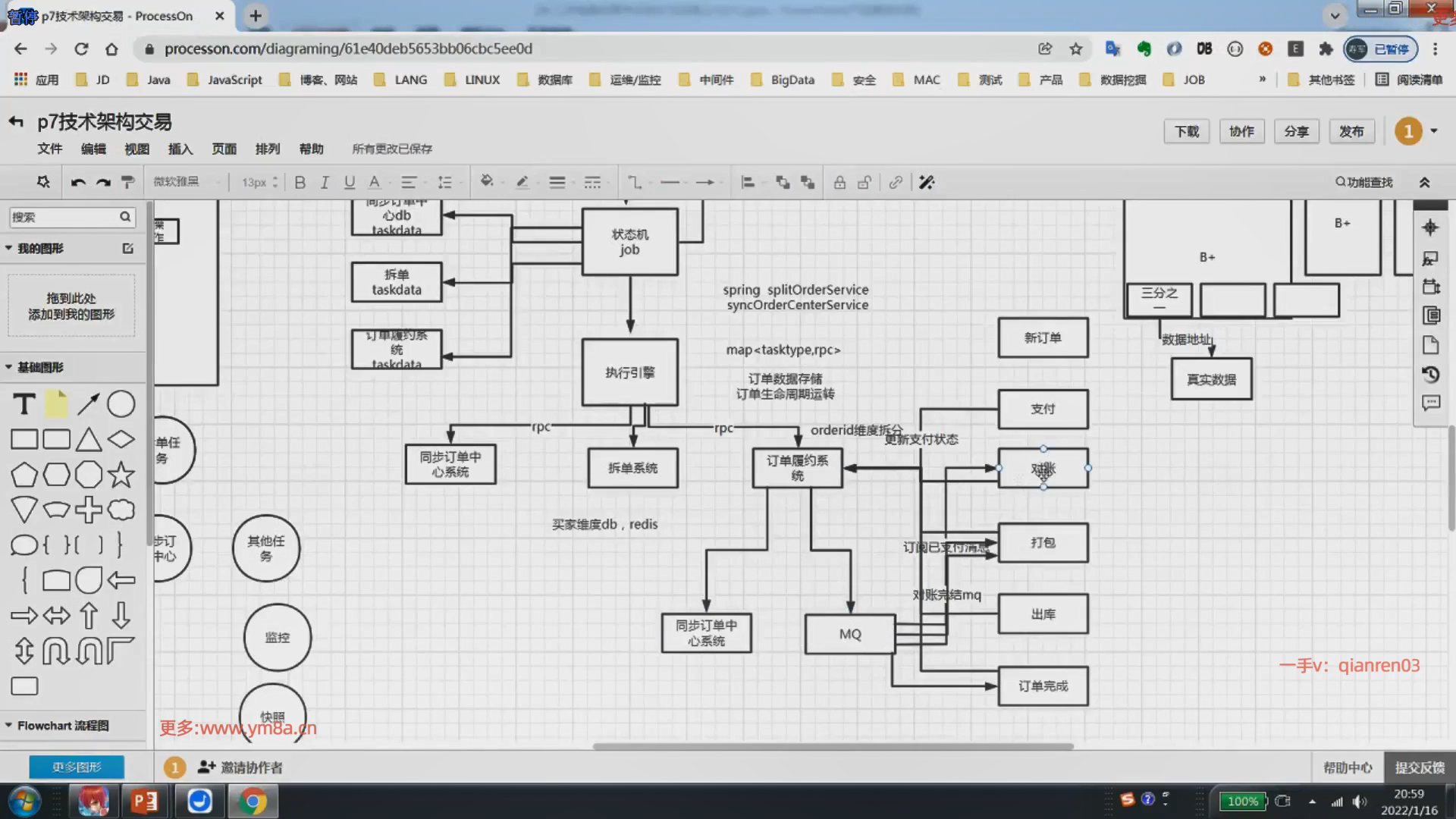This screenshot has height=819, width=1456.
Task: Open the 排列 menu
Action: coord(268,149)
